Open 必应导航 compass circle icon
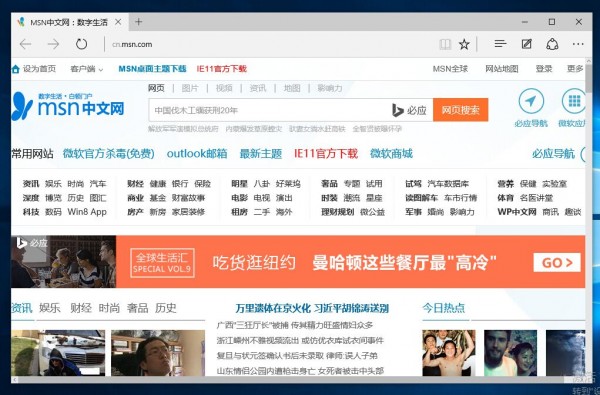The image size is (600, 395). click(531, 101)
